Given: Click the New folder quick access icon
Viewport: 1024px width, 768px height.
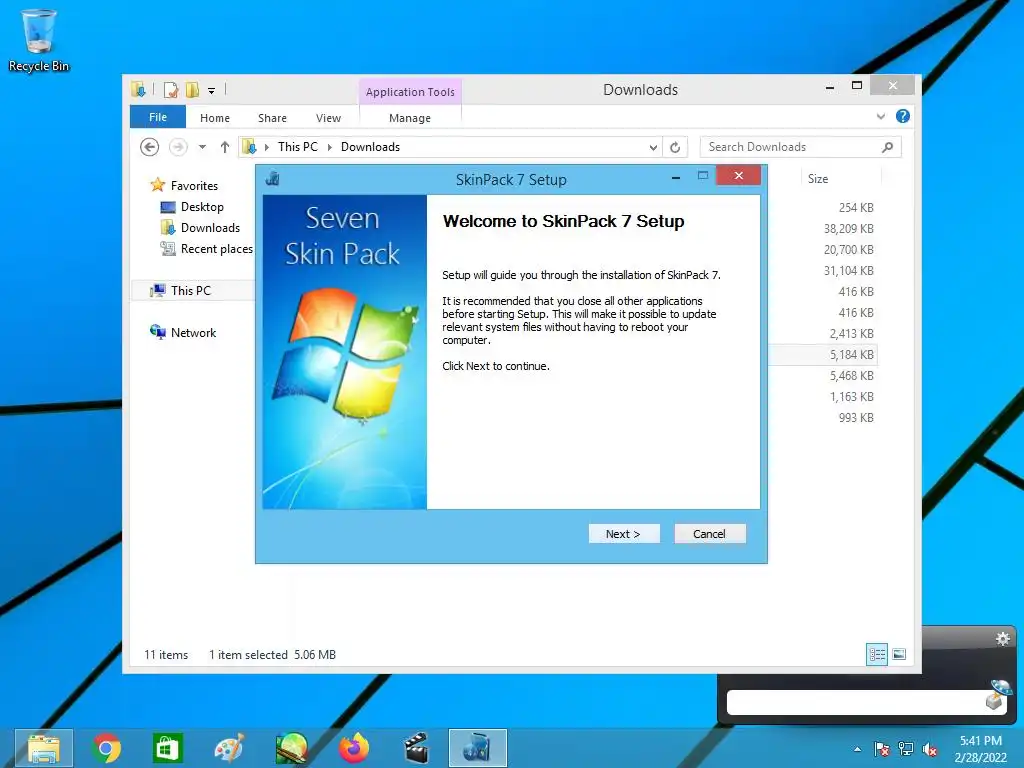Looking at the screenshot, I should pyautogui.click(x=192, y=90).
